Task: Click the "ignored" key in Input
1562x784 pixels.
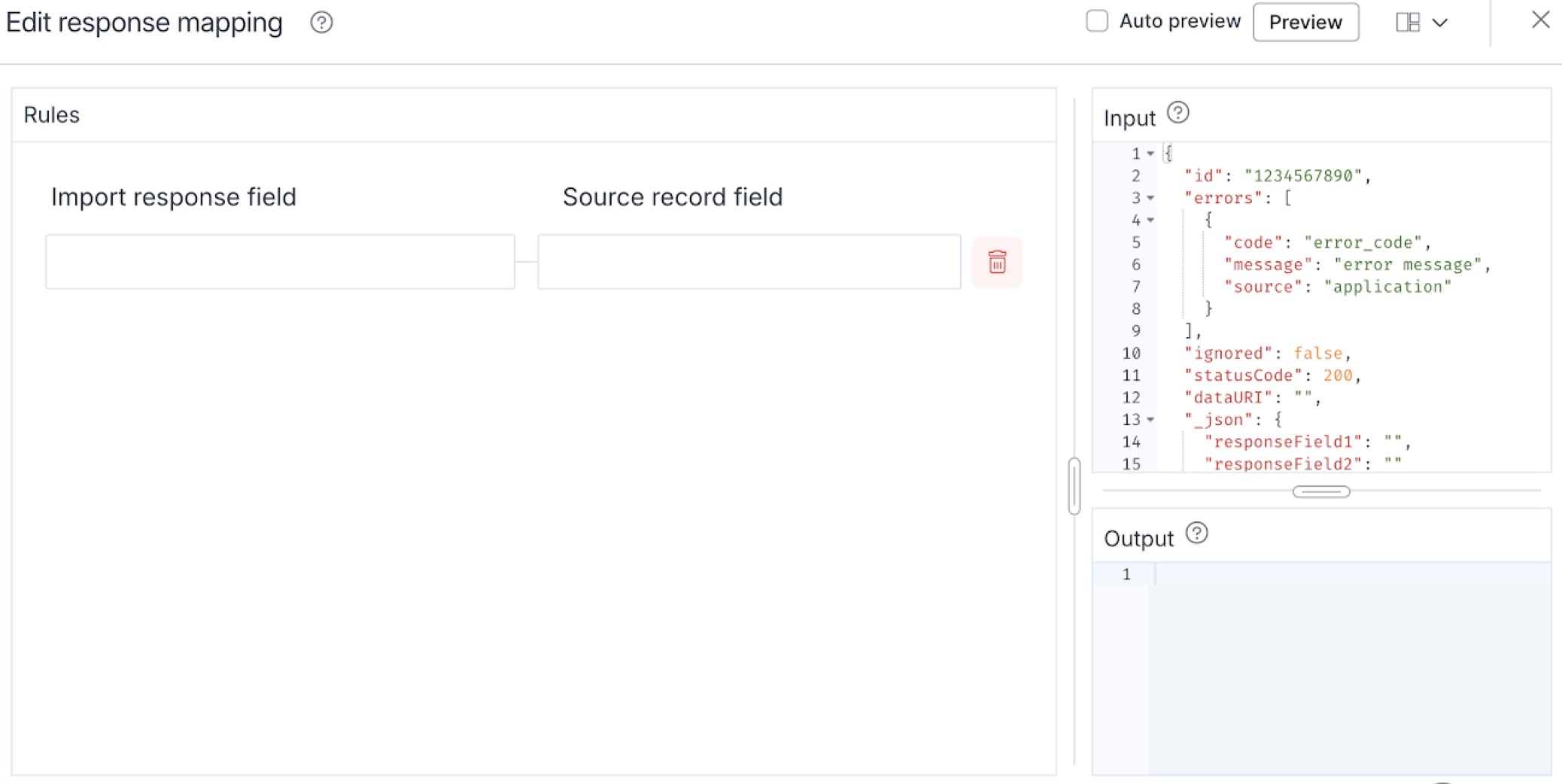Action: pos(1228,354)
